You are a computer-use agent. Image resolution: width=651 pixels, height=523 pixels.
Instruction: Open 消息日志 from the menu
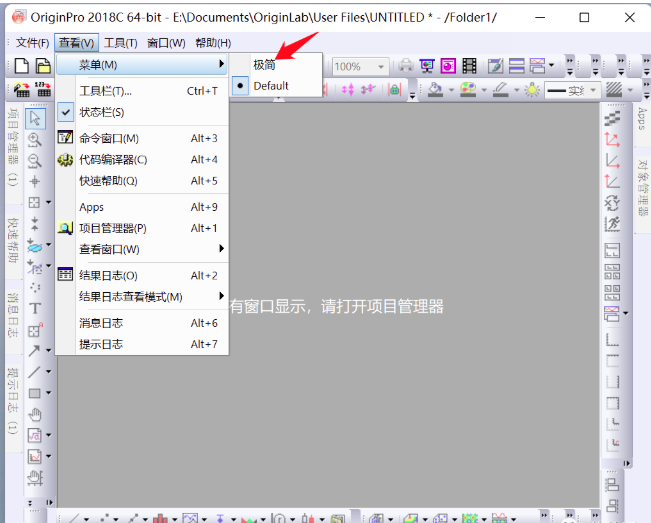[x=142, y=323]
